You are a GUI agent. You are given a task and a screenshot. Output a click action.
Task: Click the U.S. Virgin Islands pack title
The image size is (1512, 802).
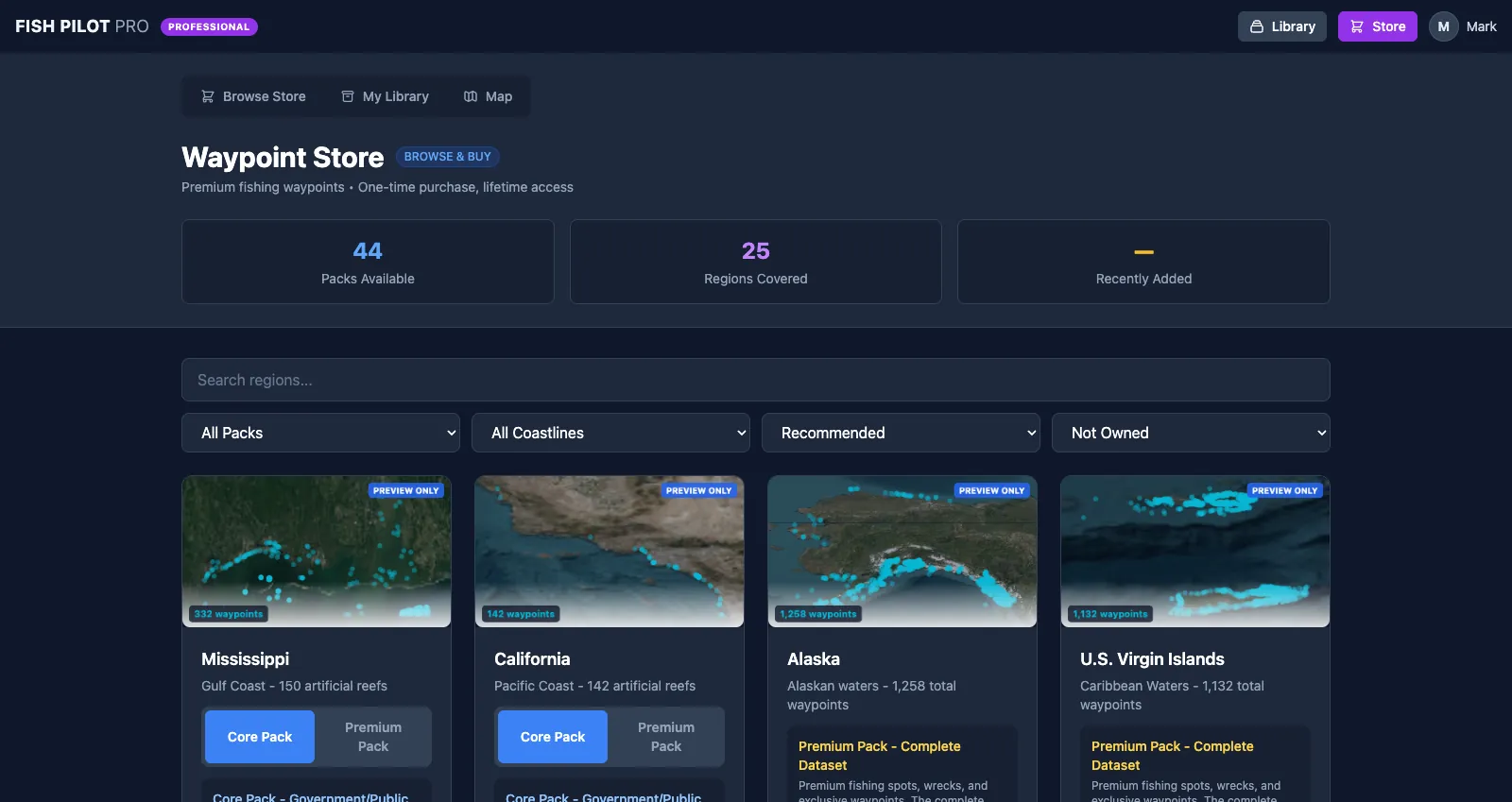coord(1152,659)
